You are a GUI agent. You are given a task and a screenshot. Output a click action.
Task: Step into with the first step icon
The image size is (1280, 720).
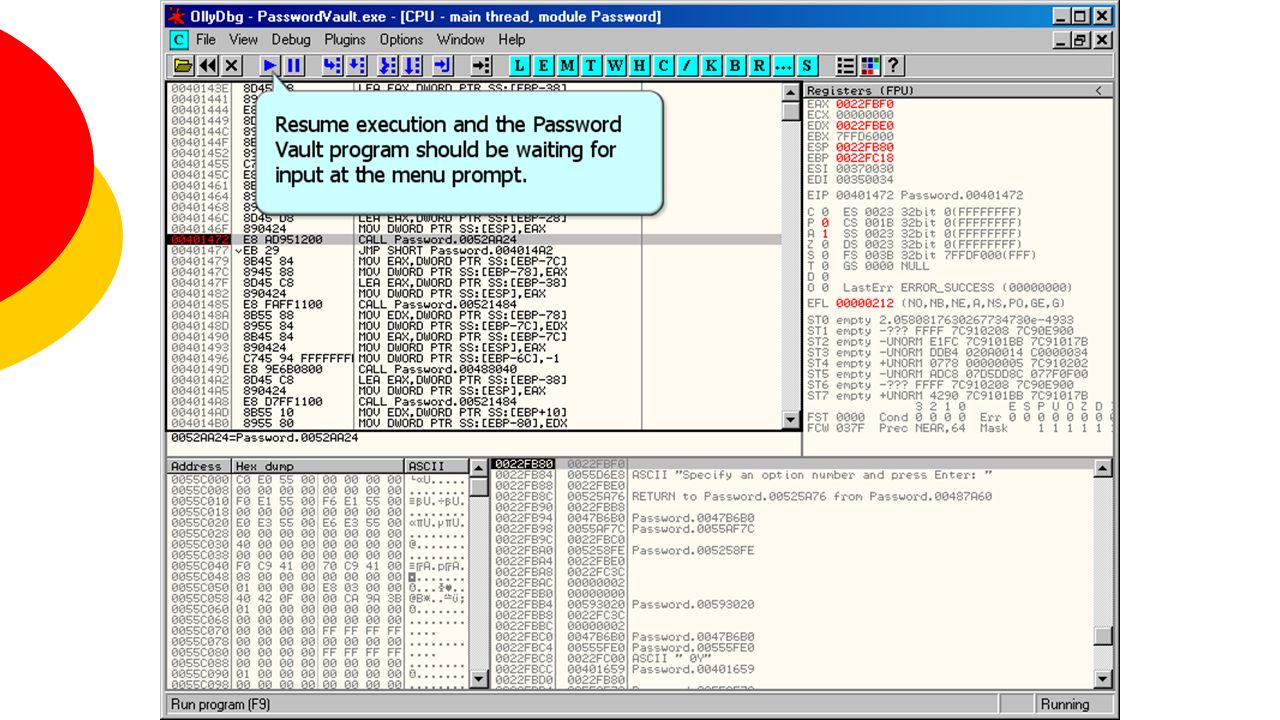332,66
